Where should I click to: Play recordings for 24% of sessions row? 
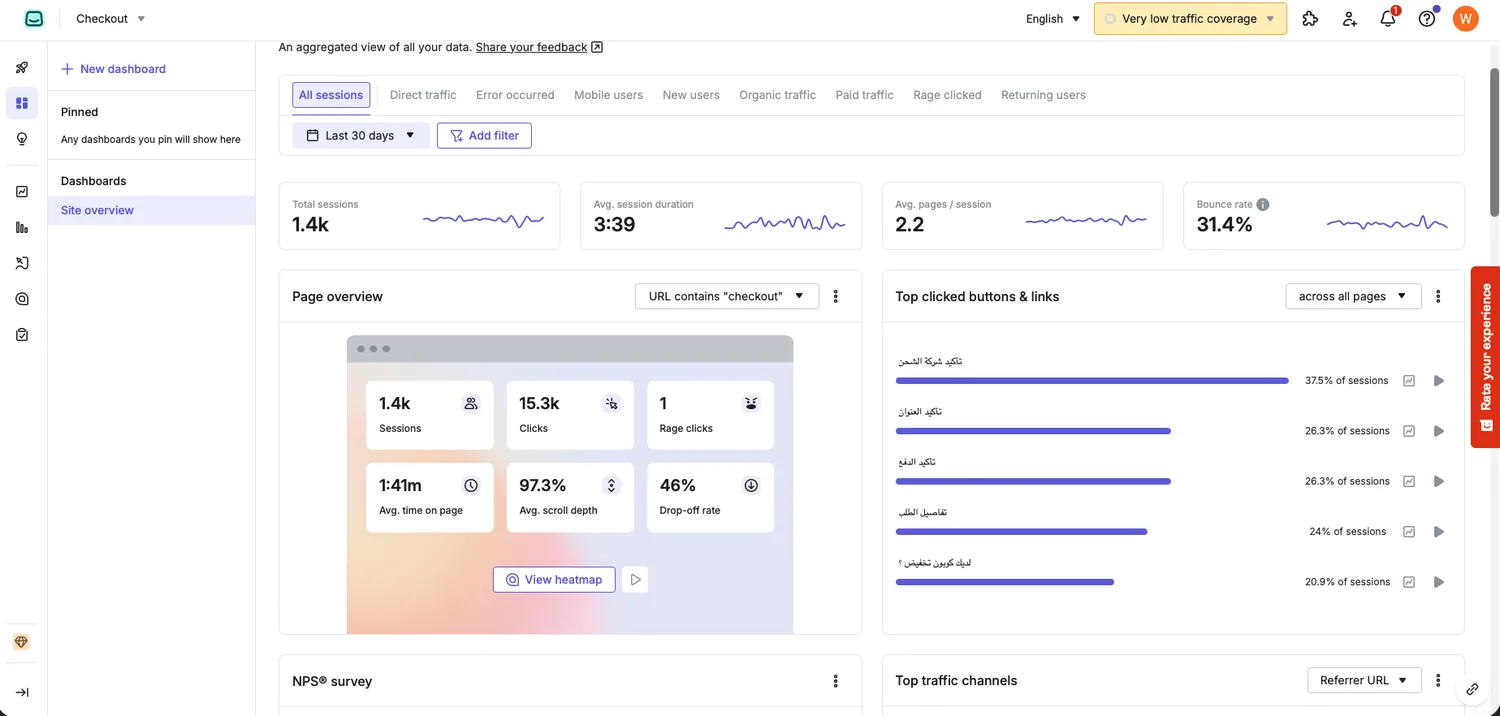1439,532
